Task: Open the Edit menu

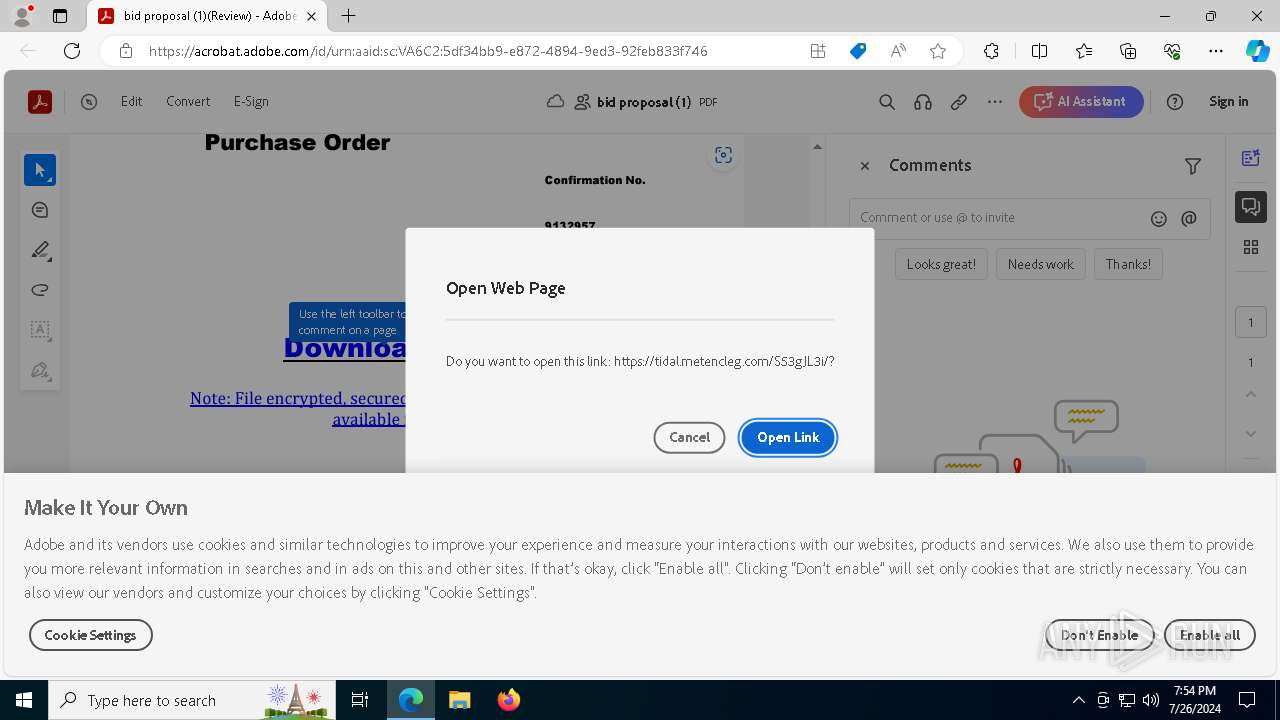Action: click(131, 101)
